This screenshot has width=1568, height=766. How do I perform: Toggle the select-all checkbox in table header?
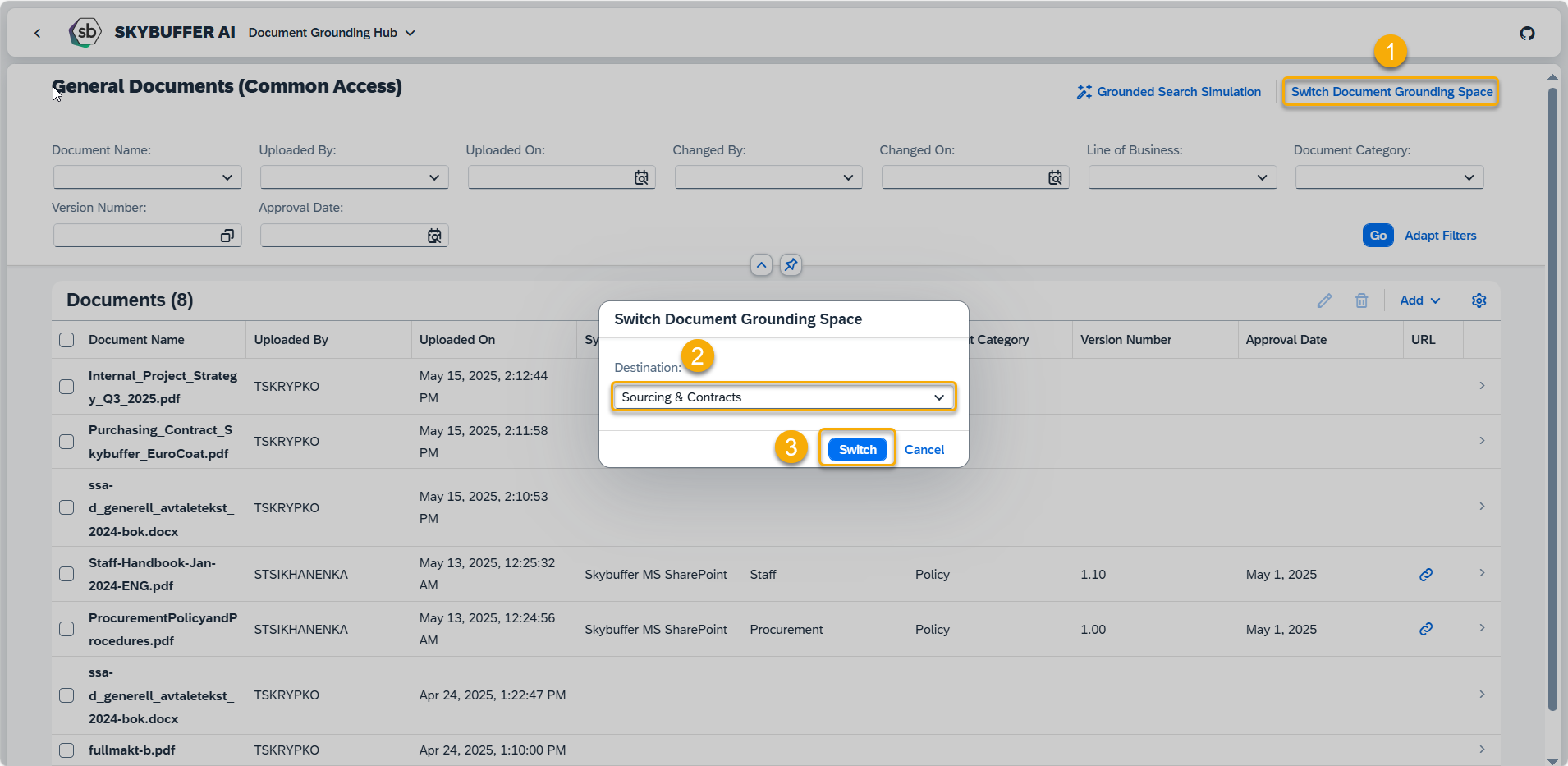[66, 340]
